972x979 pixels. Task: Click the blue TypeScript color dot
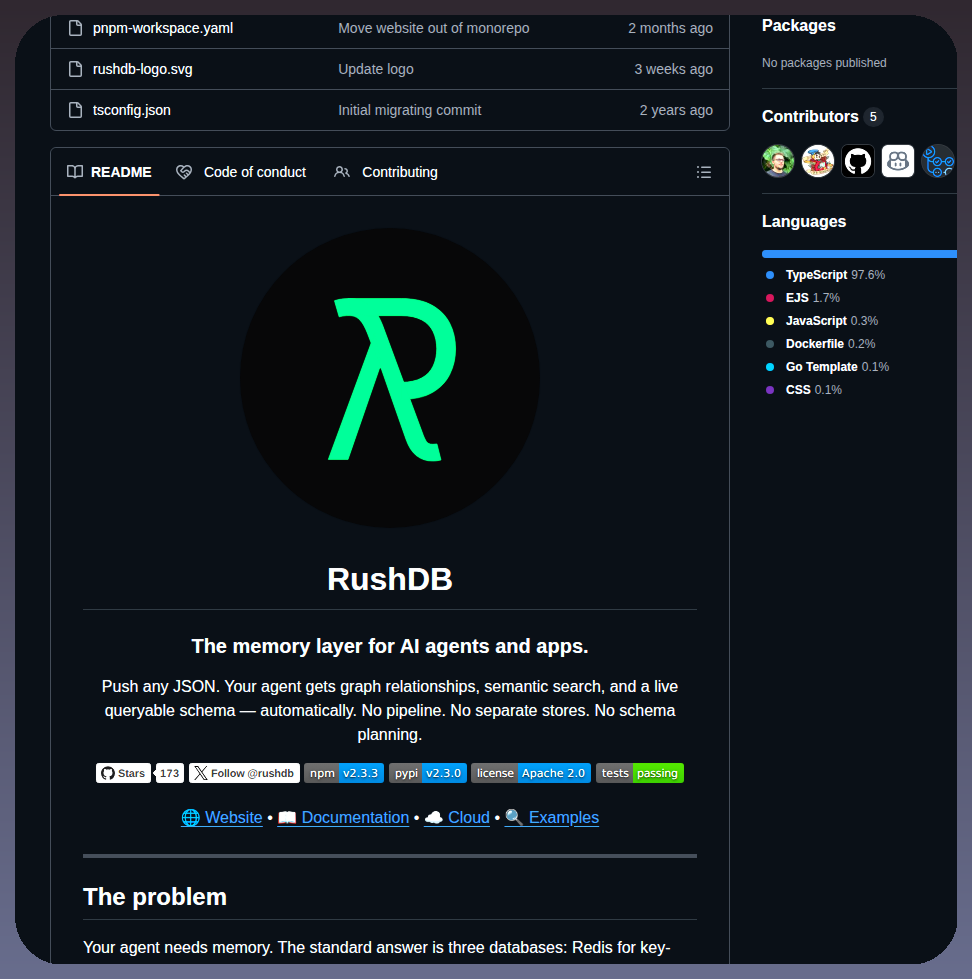click(x=770, y=275)
